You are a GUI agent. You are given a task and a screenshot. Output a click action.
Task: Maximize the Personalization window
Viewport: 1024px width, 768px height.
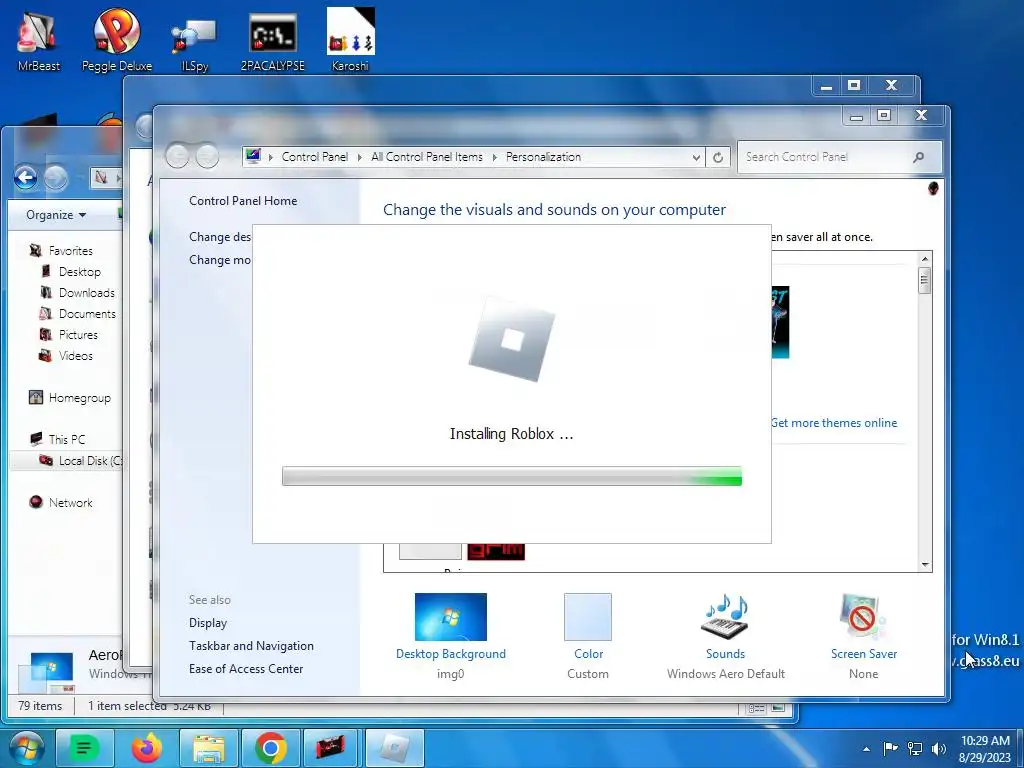tap(884, 115)
